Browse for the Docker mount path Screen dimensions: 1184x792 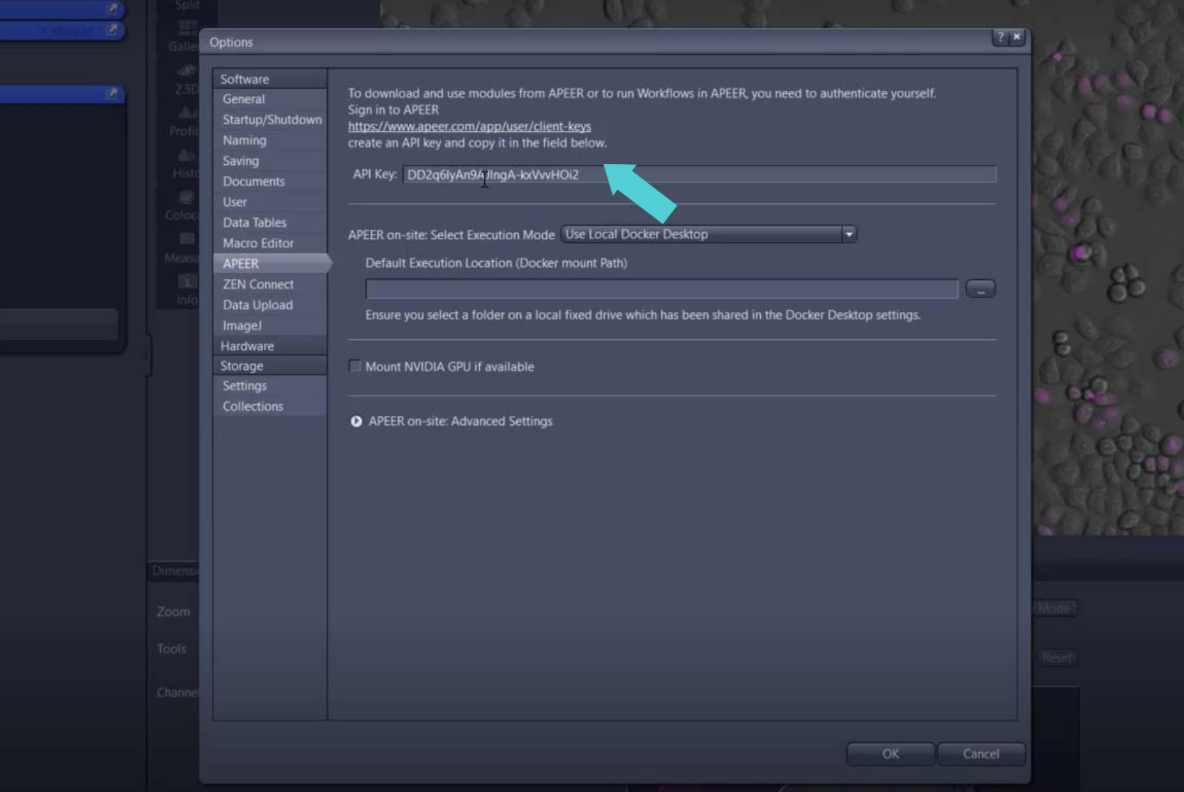point(980,288)
